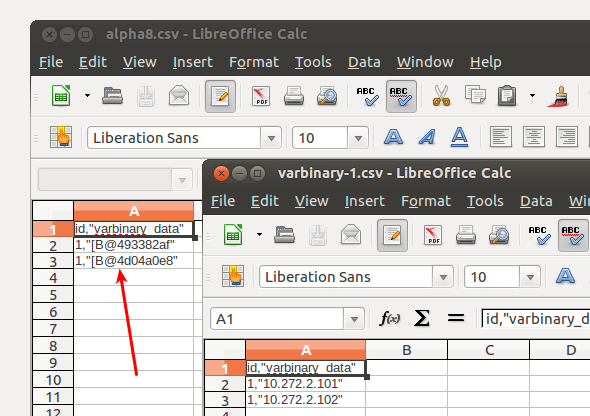590x416 pixels.
Task: Open Print Preview in varbinary-1.csv toolbar
Action: click(499, 235)
